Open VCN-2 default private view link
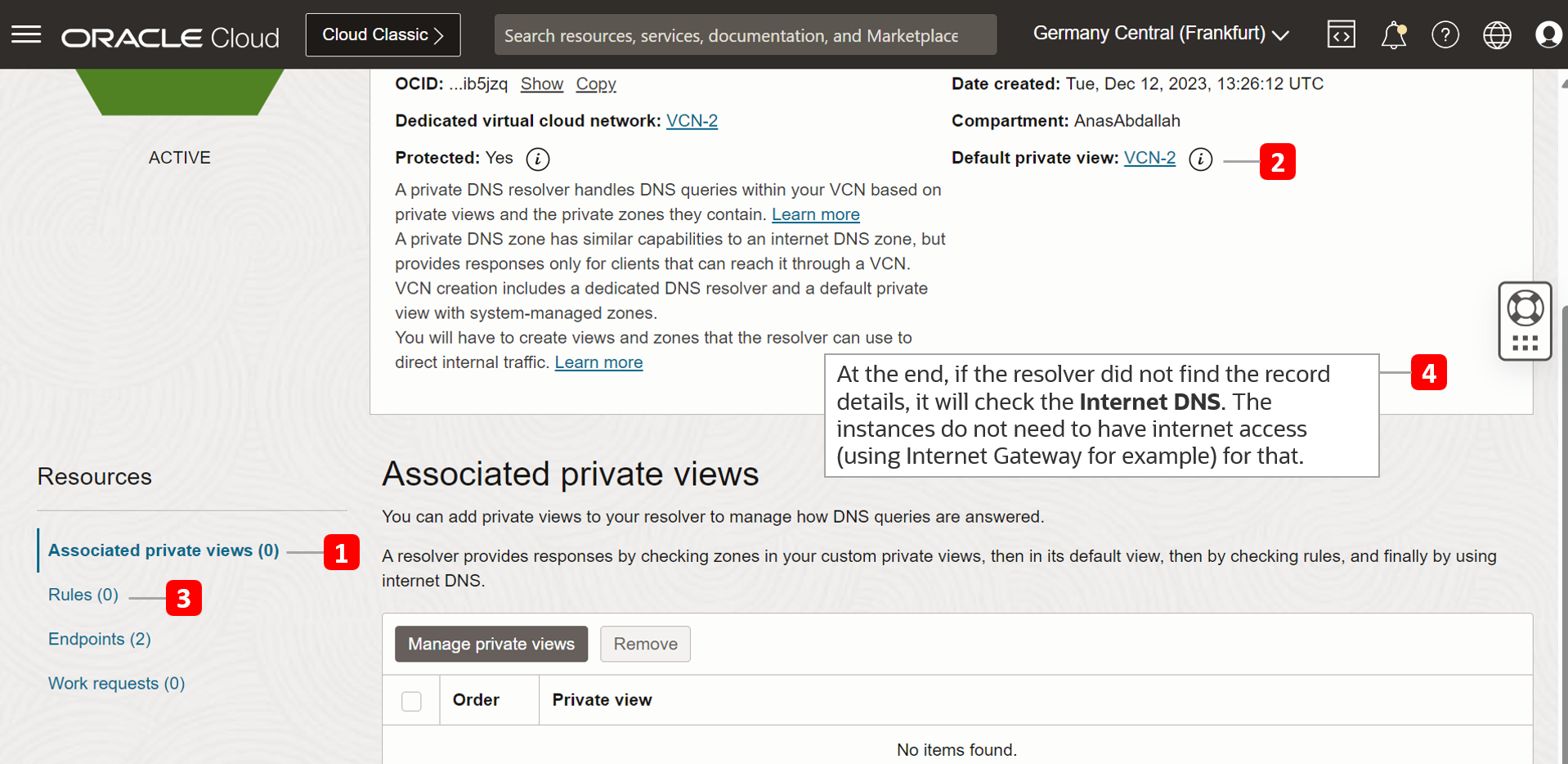1568x764 pixels. pyautogui.click(x=1149, y=157)
